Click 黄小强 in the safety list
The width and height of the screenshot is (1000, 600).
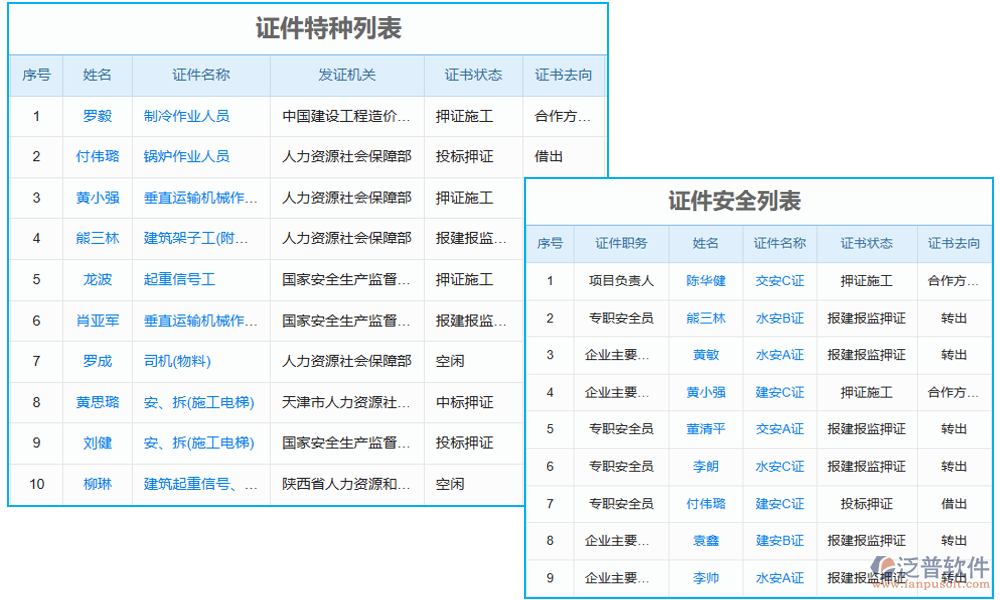[706, 392]
